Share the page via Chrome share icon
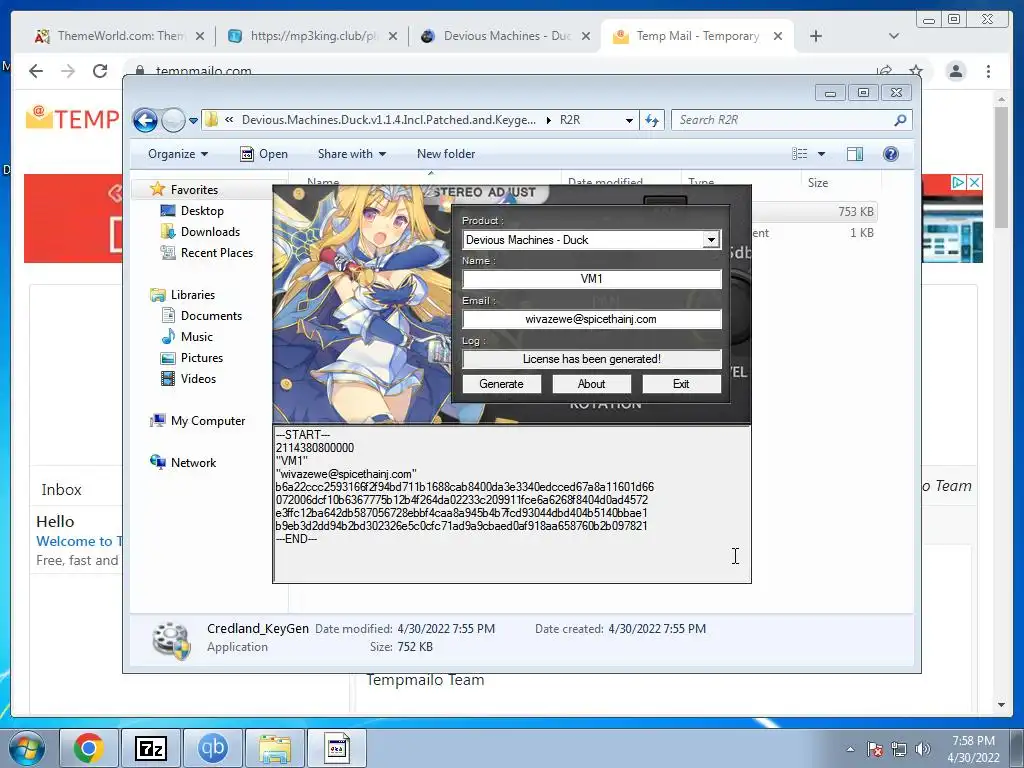The height and width of the screenshot is (768, 1024). 884,71
